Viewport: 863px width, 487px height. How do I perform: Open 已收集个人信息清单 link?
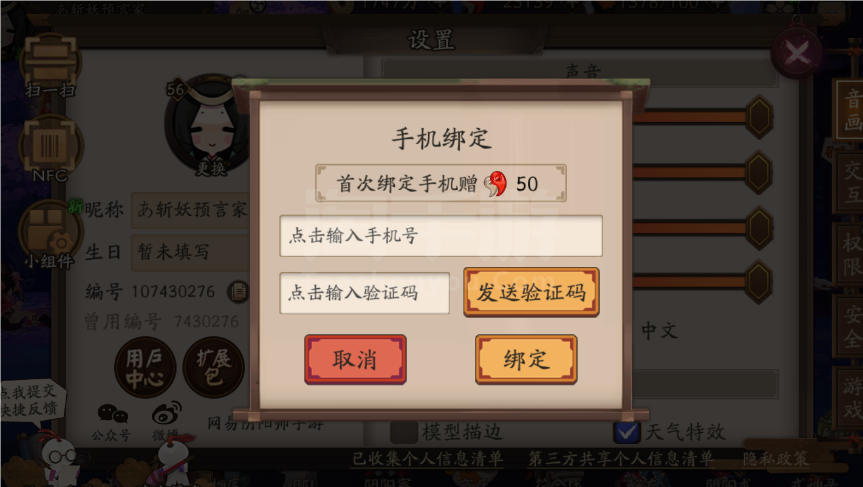428,458
